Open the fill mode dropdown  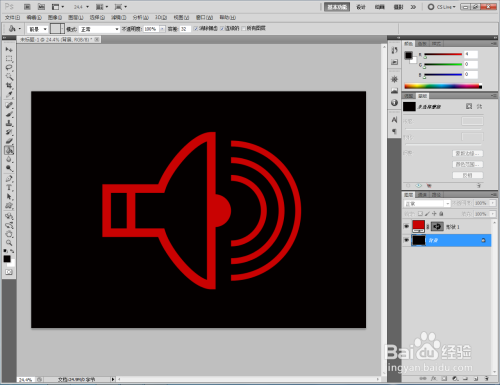99,29
